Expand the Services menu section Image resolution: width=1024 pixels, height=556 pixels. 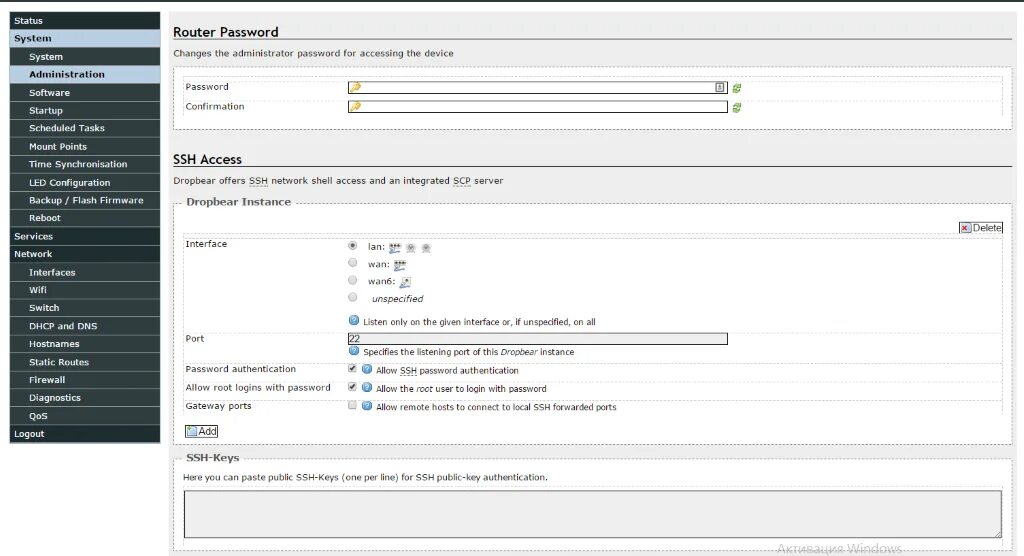(85, 236)
